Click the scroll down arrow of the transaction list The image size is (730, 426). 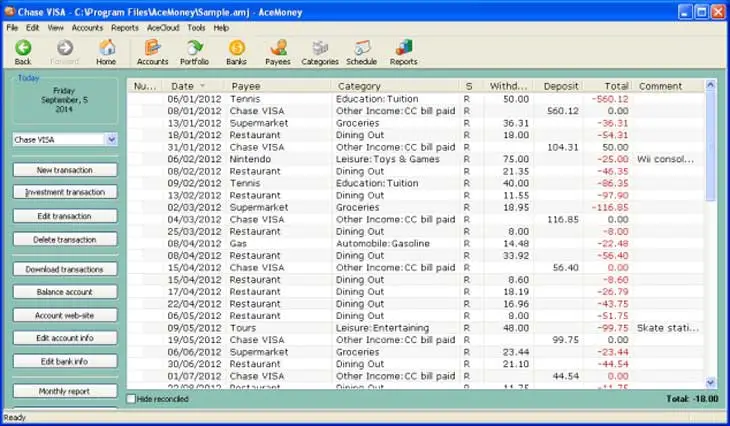click(x=710, y=383)
